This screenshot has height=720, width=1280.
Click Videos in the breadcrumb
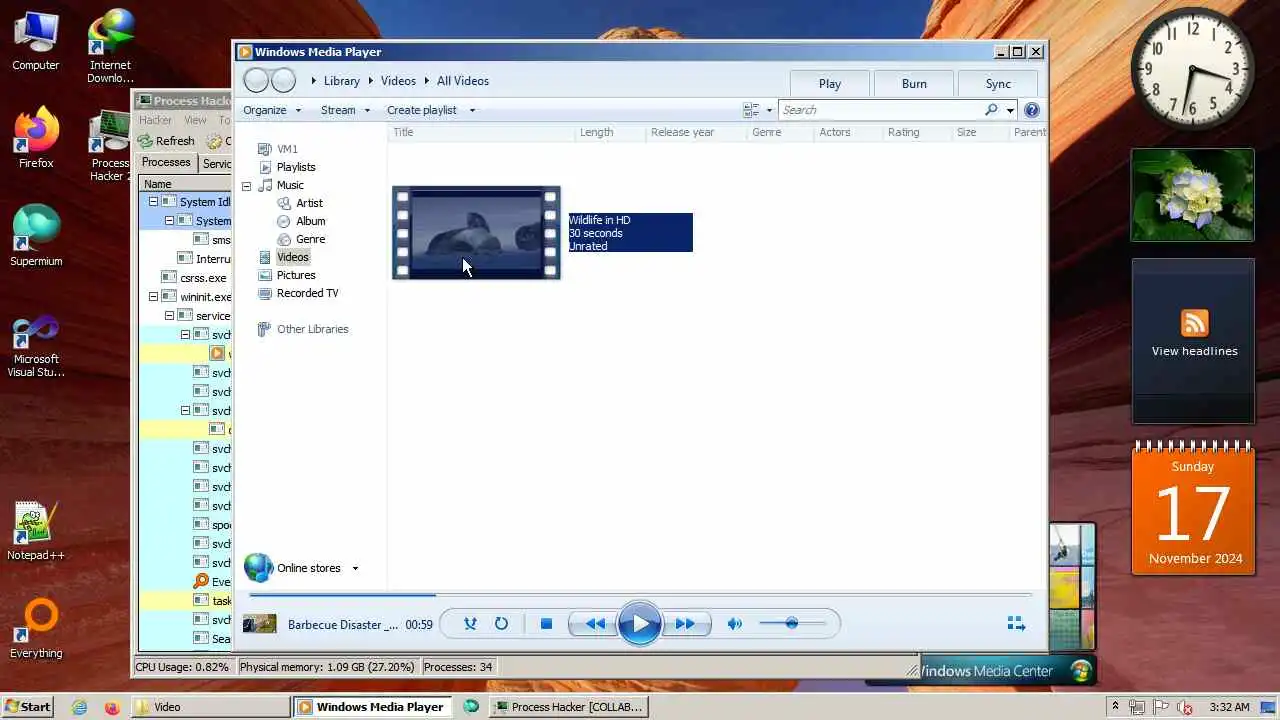[x=398, y=81]
